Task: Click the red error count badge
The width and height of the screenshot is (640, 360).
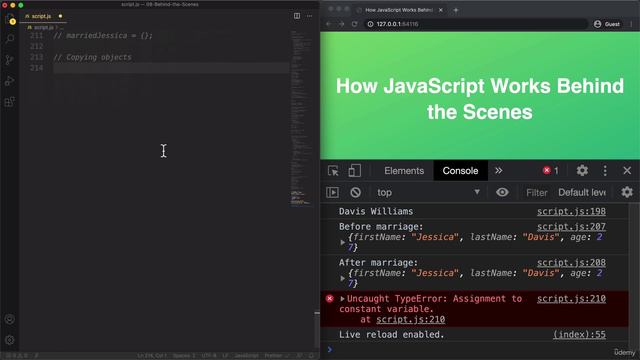Action: pos(550,171)
